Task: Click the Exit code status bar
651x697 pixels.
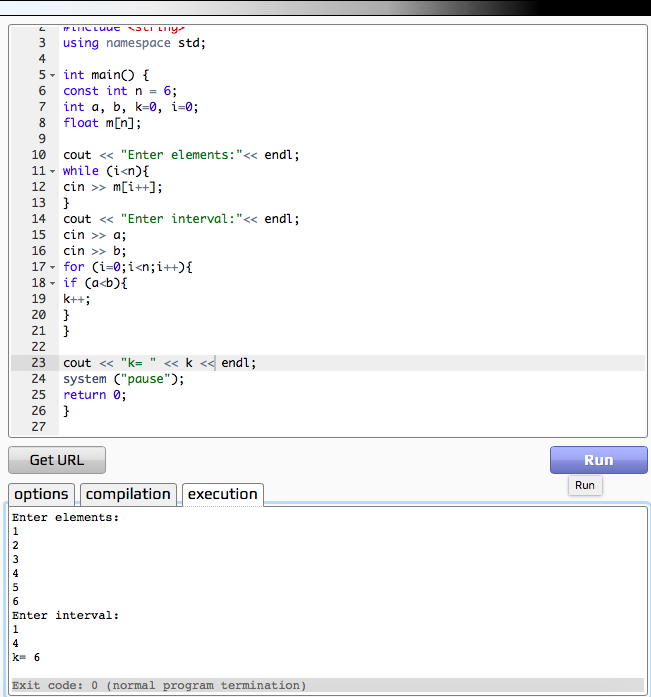Action: pyautogui.click(x=160, y=685)
